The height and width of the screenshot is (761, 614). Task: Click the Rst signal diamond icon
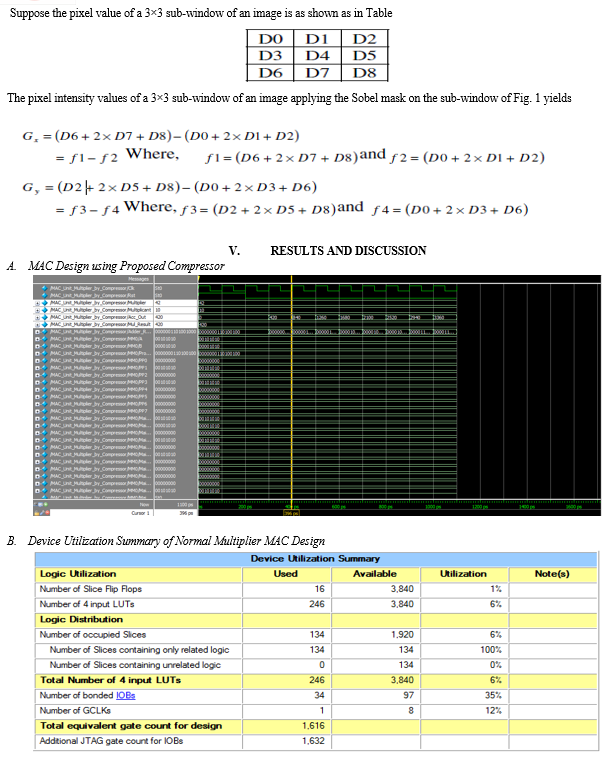(x=45, y=295)
